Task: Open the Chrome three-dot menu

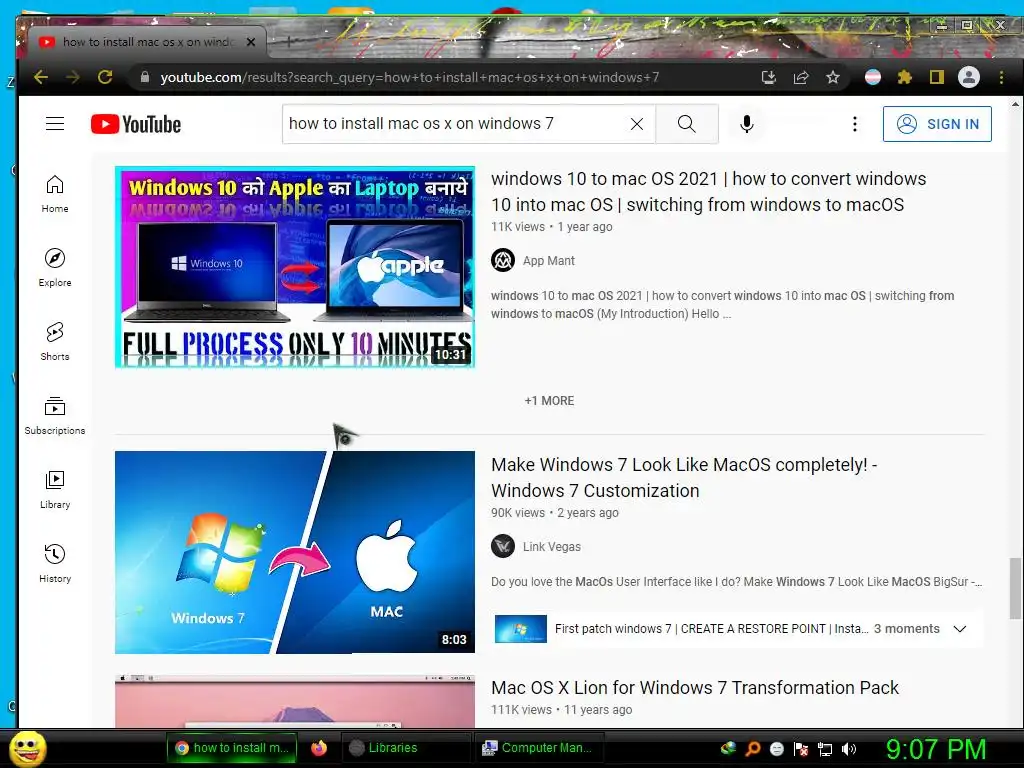Action: pyautogui.click(x=1001, y=78)
